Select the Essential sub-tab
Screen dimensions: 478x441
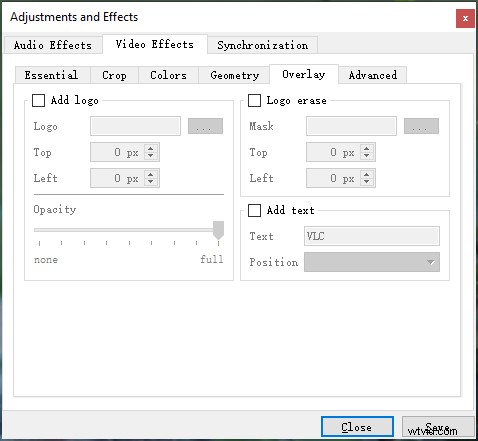point(51,75)
